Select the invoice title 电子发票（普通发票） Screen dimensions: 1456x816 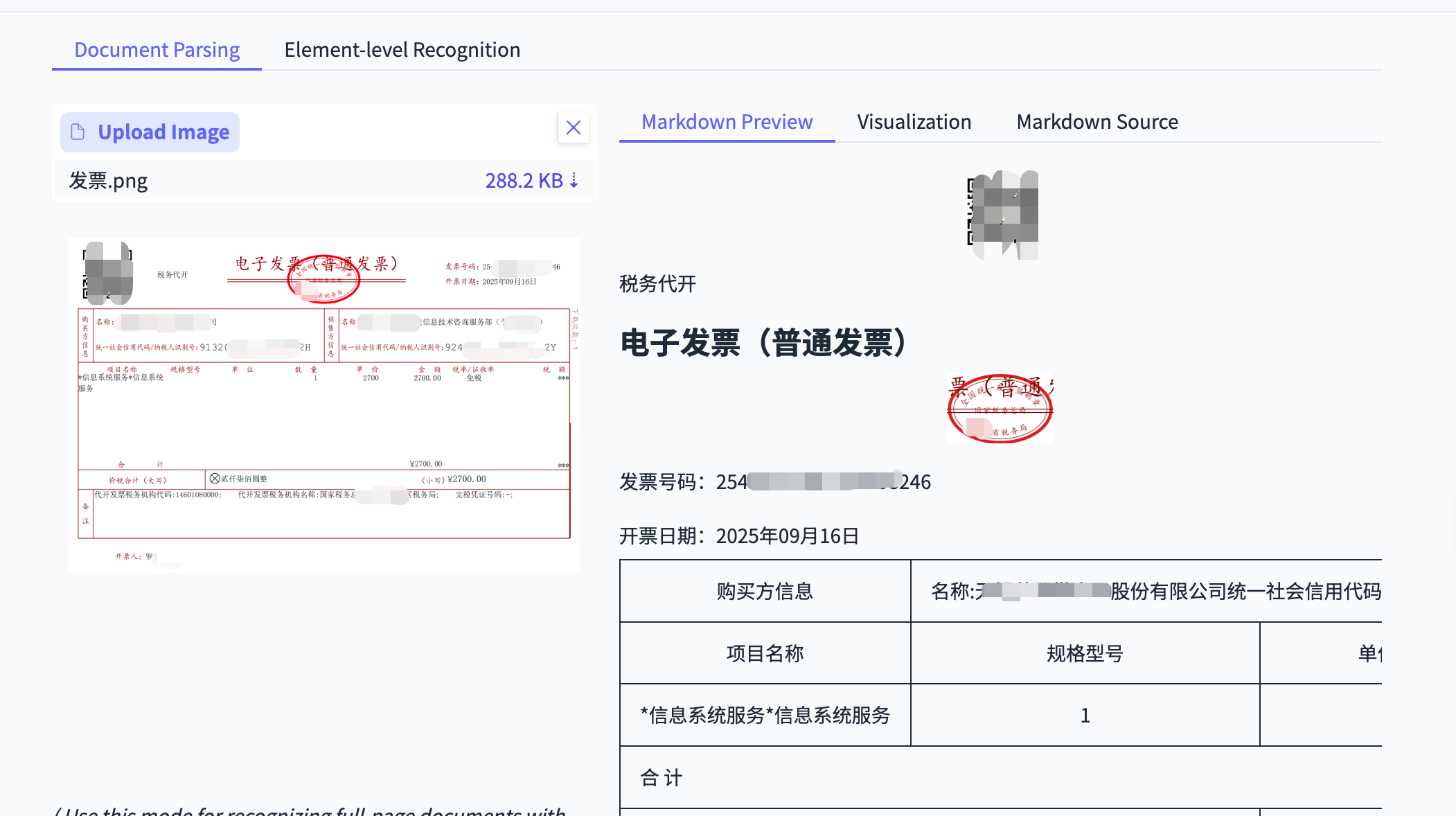[762, 342]
